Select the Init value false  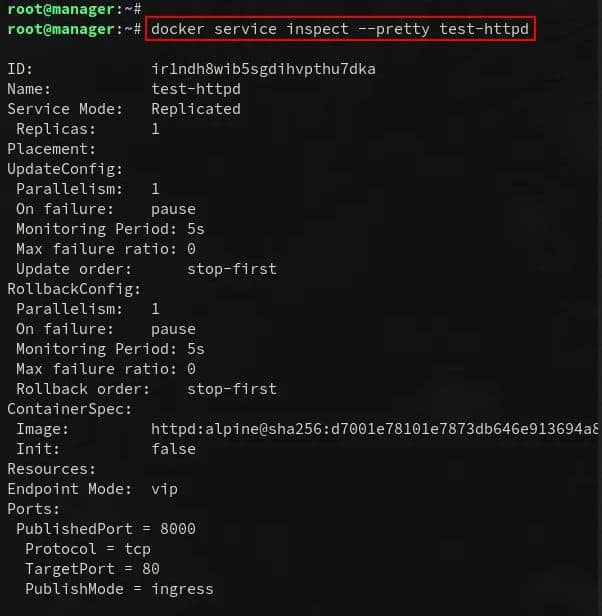[173, 449]
